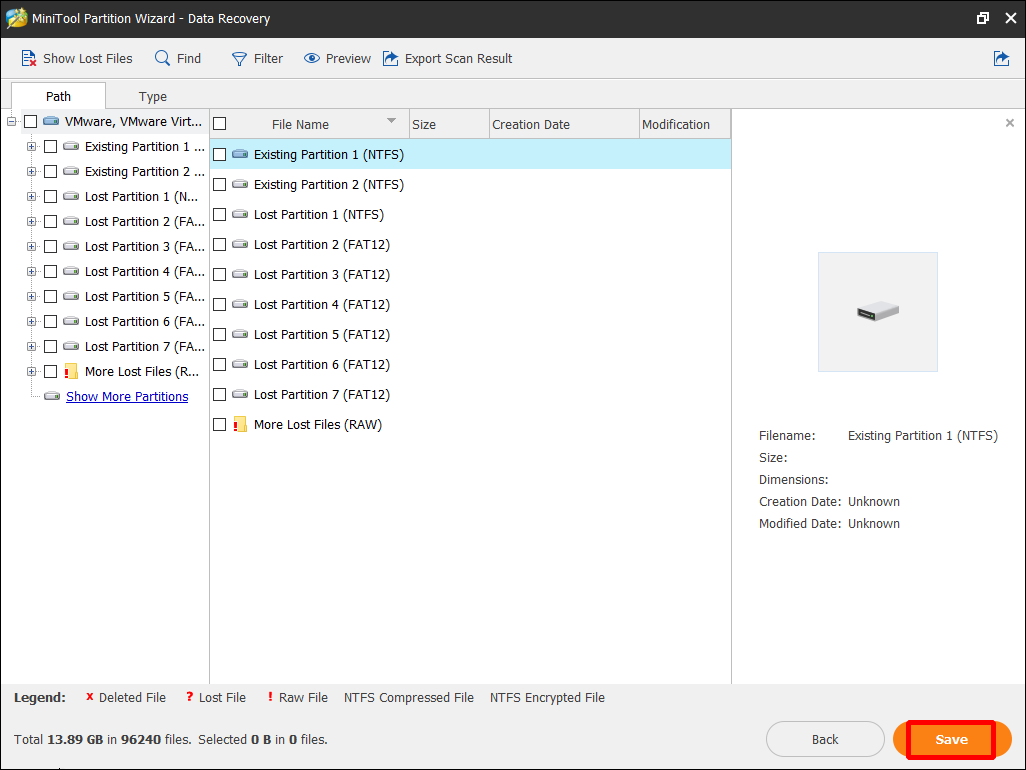Screen dimensions: 1026x770
Task: Select the Lost Partition 5 (FAT12) list checkbox
Action: [x=220, y=334]
